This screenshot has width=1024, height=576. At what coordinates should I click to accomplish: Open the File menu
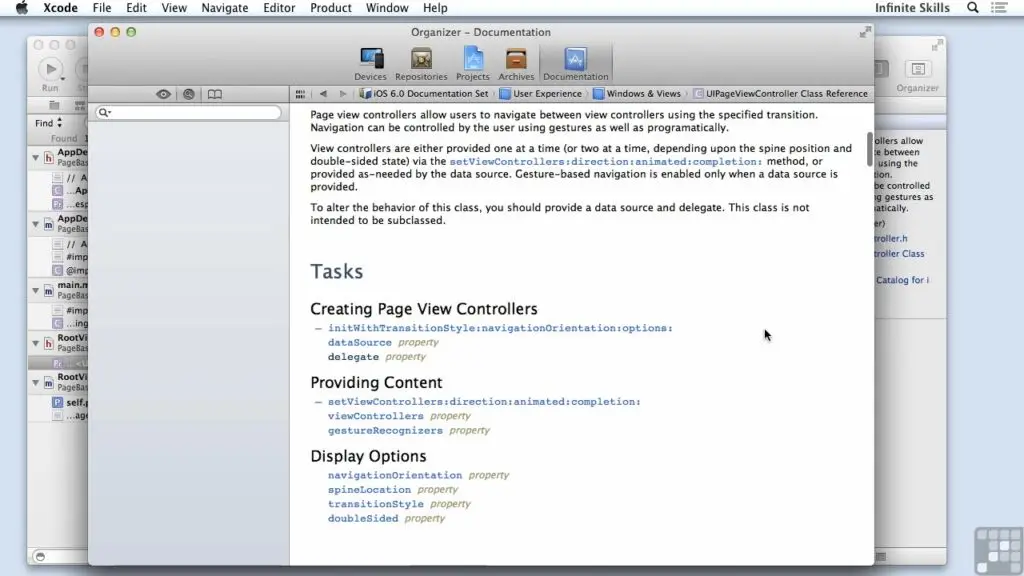pos(102,8)
